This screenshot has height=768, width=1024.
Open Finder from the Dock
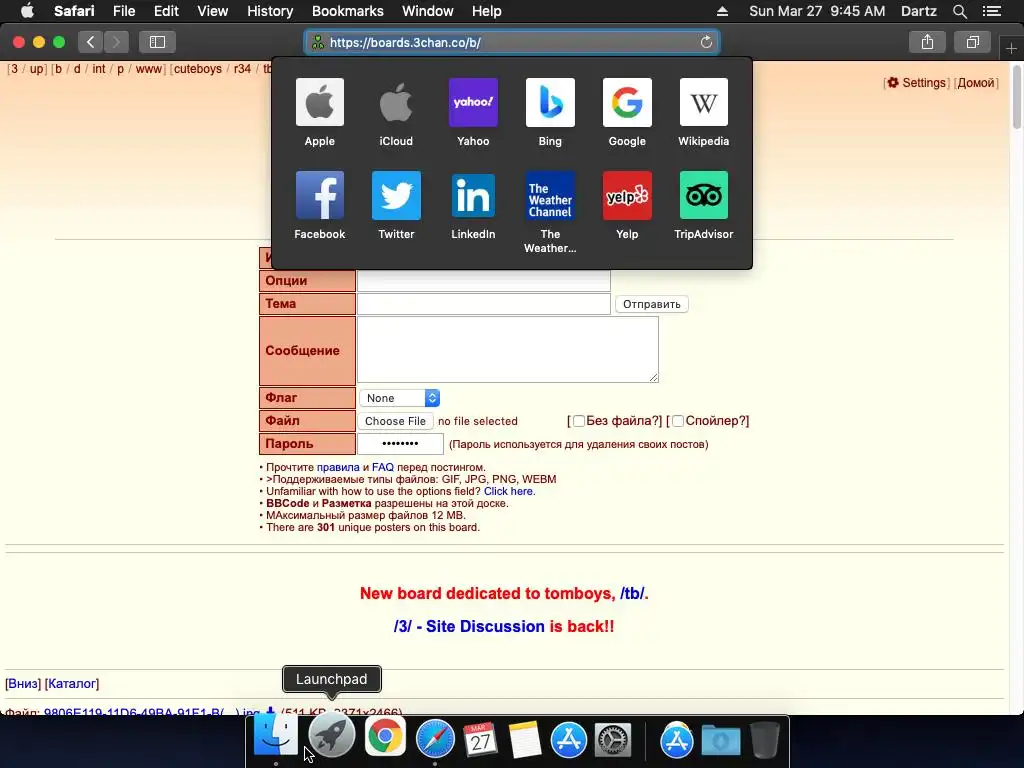point(276,735)
